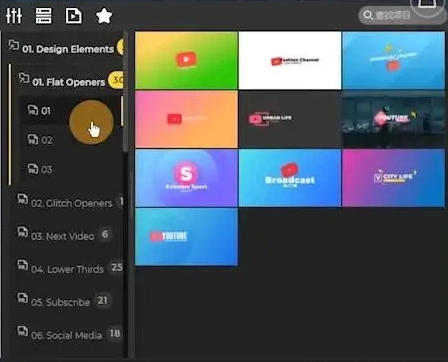448x362 pixels.
Task: Select the City Life opener thumbnail
Action: click(x=394, y=178)
